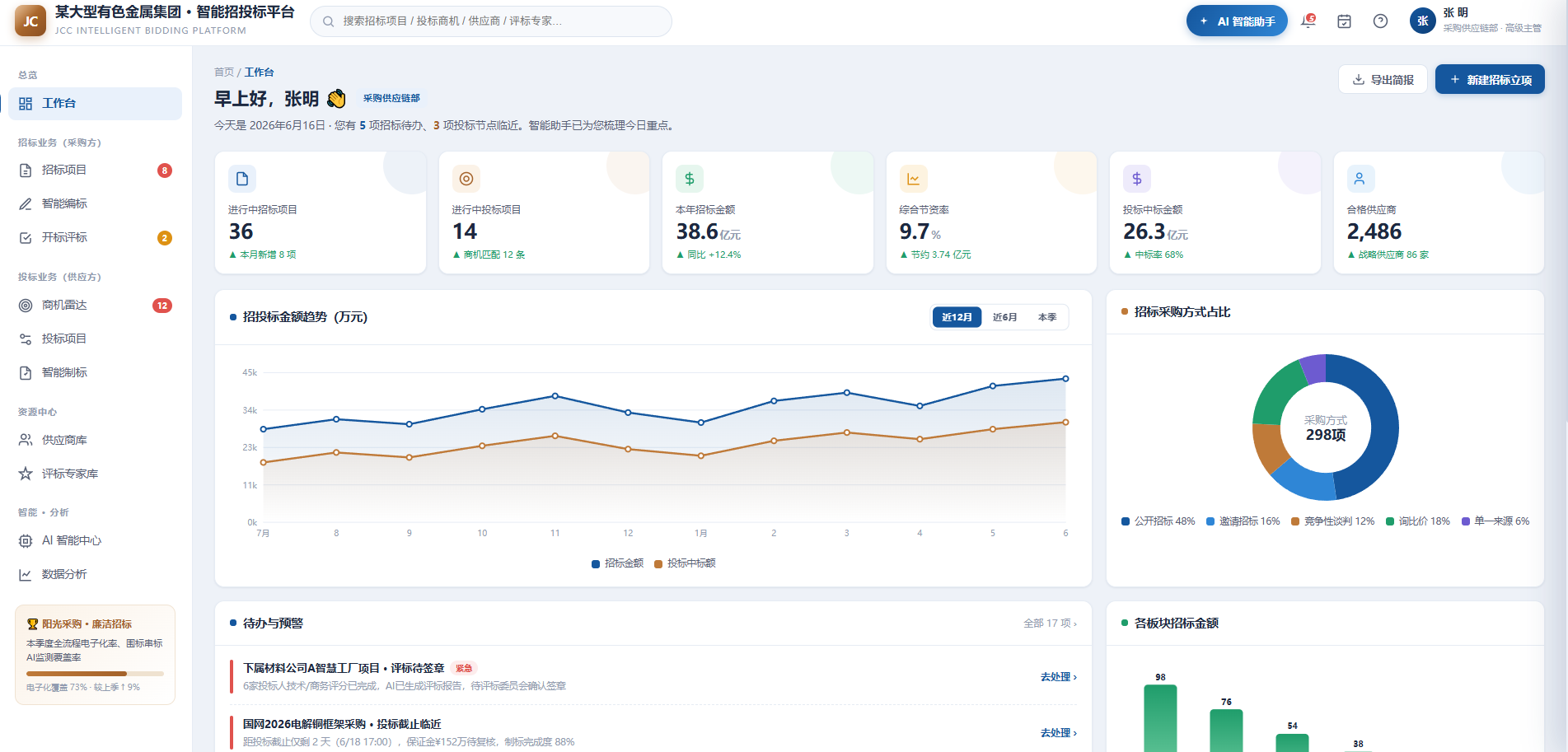Toggle 竞争性谈判 12% legend item
1568x752 pixels.
pyautogui.click(x=1332, y=521)
